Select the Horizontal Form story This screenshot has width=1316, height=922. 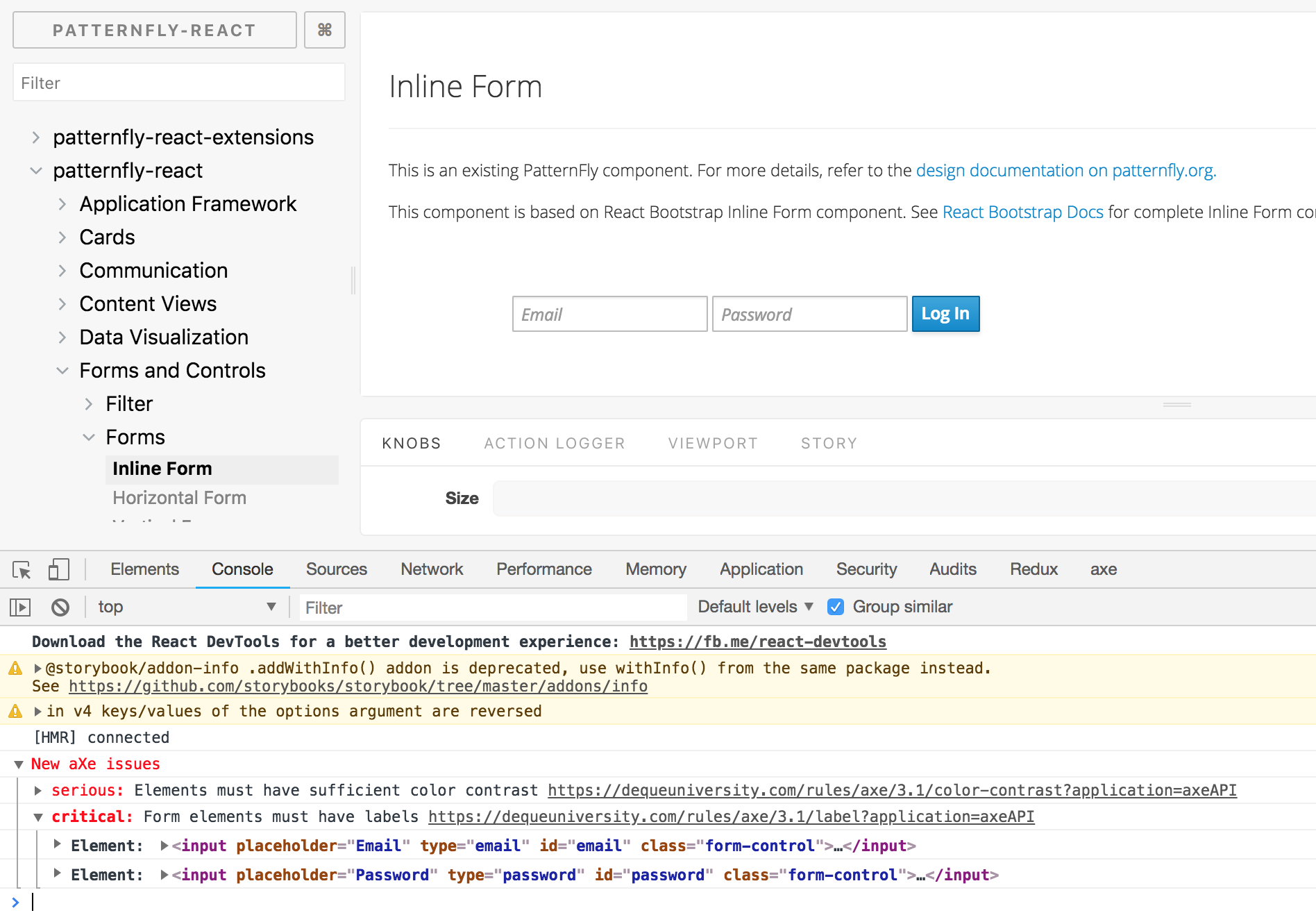pos(180,498)
